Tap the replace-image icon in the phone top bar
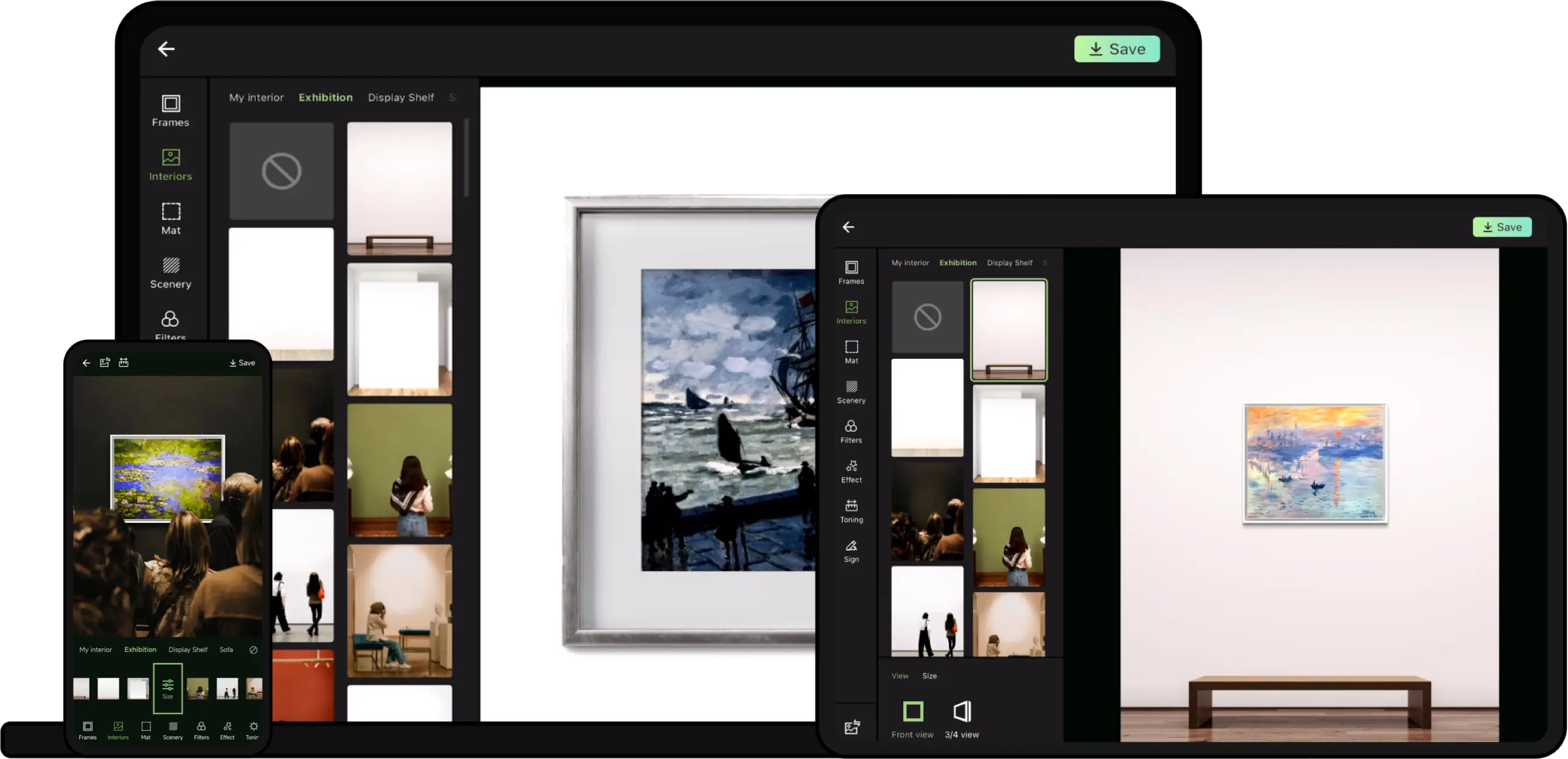This screenshot has width=1568, height=759. [104, 362]
